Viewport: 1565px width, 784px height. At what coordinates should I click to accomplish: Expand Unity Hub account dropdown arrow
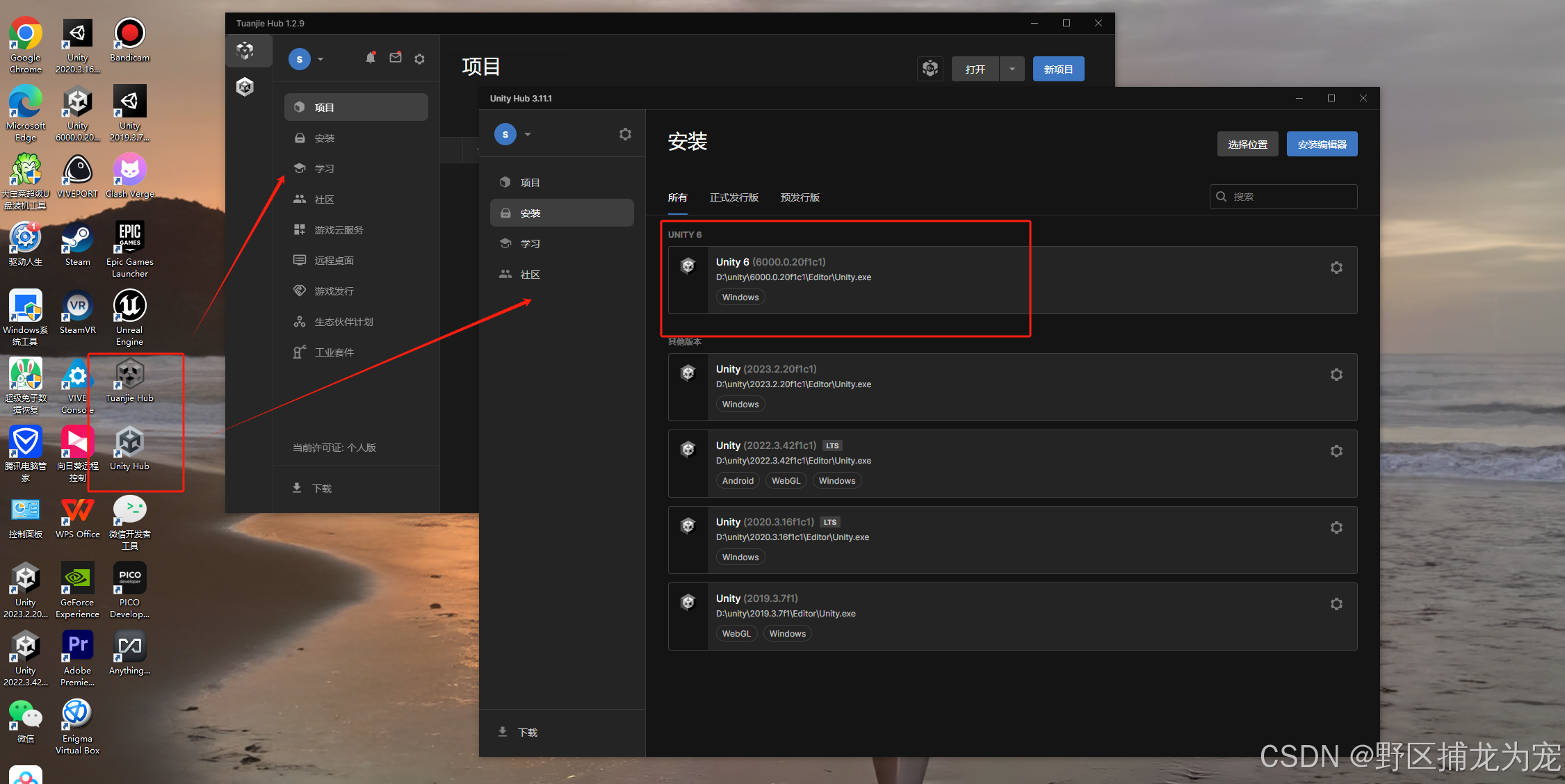point(528,135)
